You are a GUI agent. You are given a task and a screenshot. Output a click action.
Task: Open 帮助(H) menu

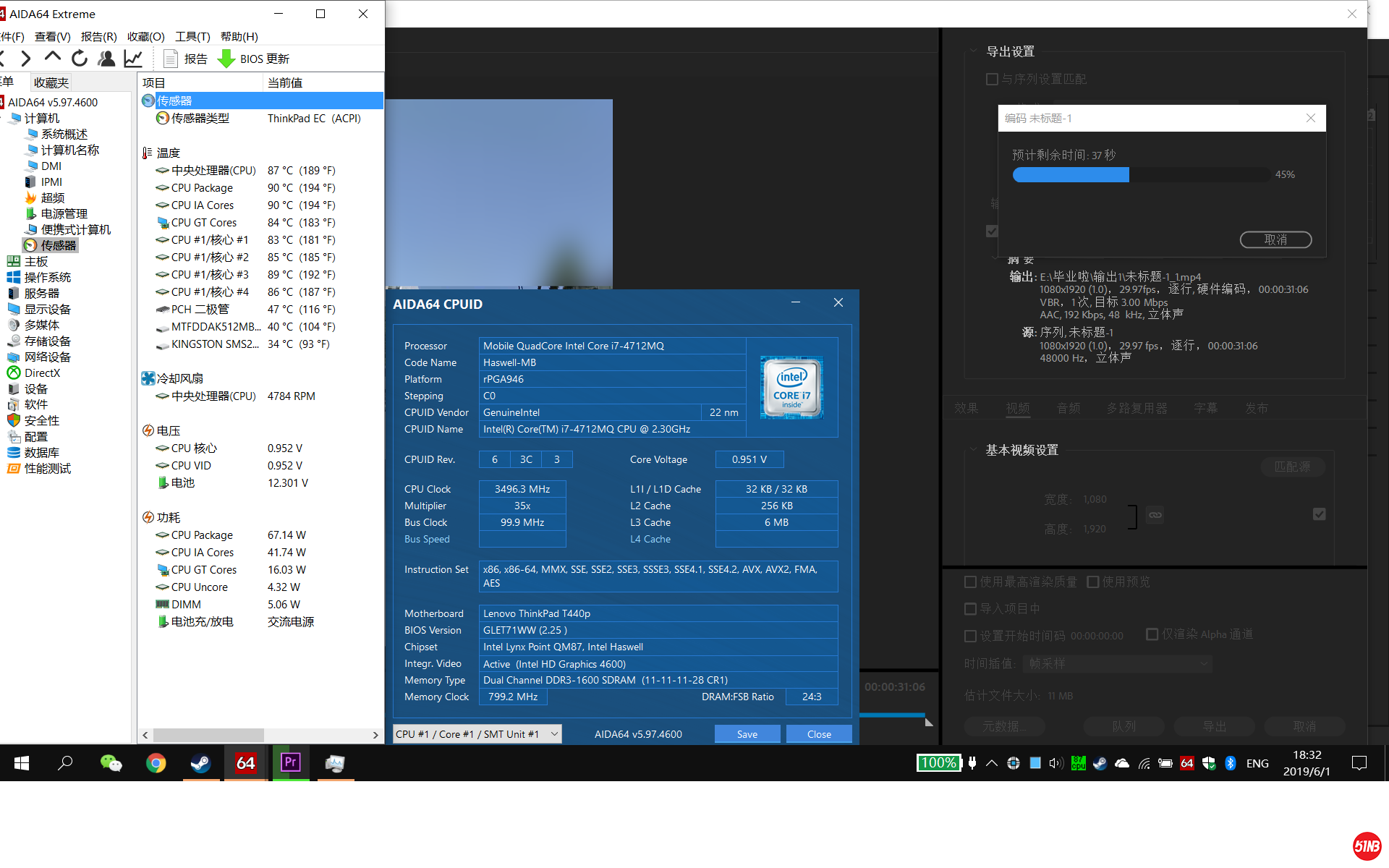[x=239, y=37]
